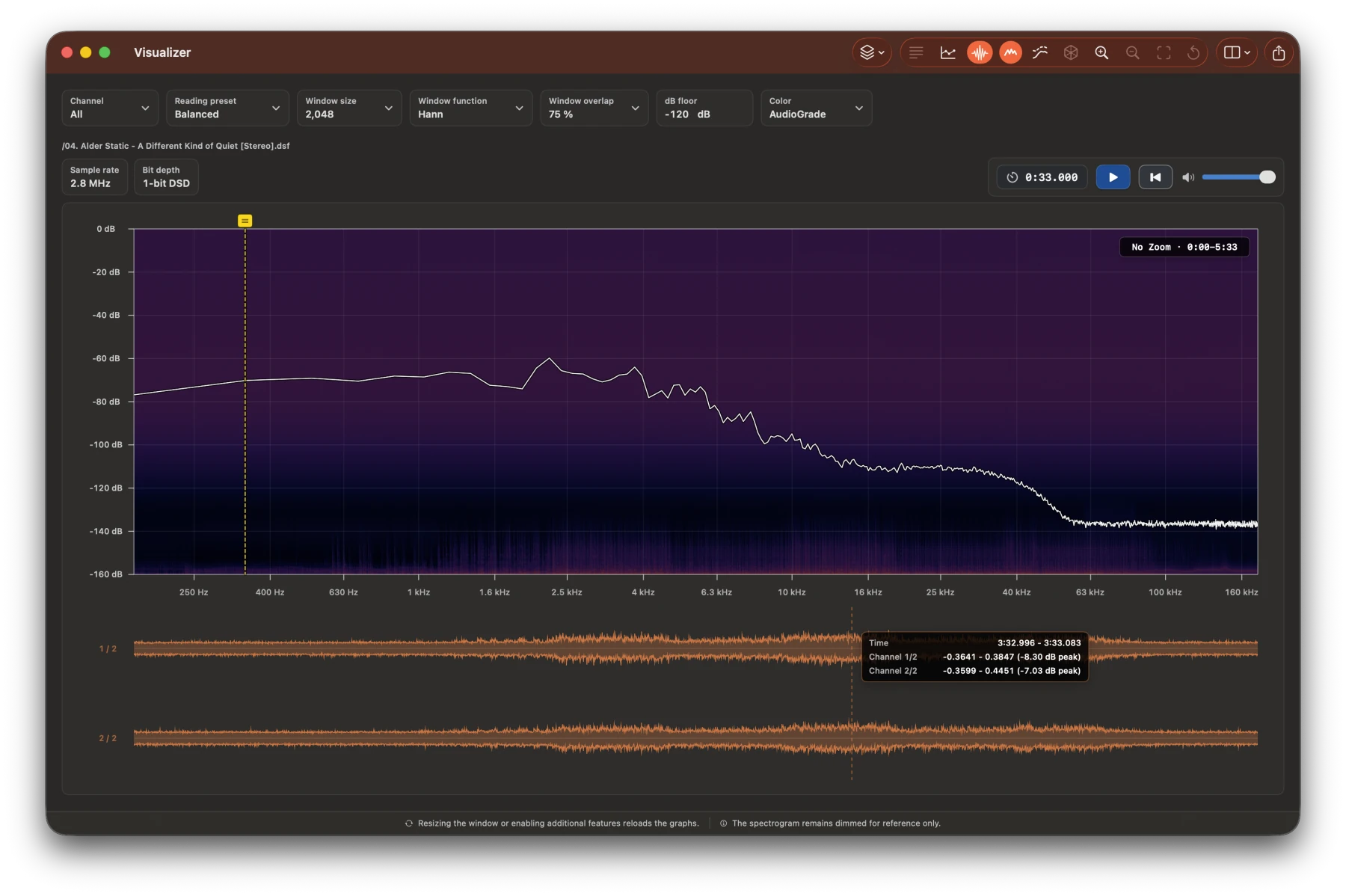Viewport: 1346px width, 896px height.
Task: Click the -120 dB axis label
Action: click(x=106, y=488)
